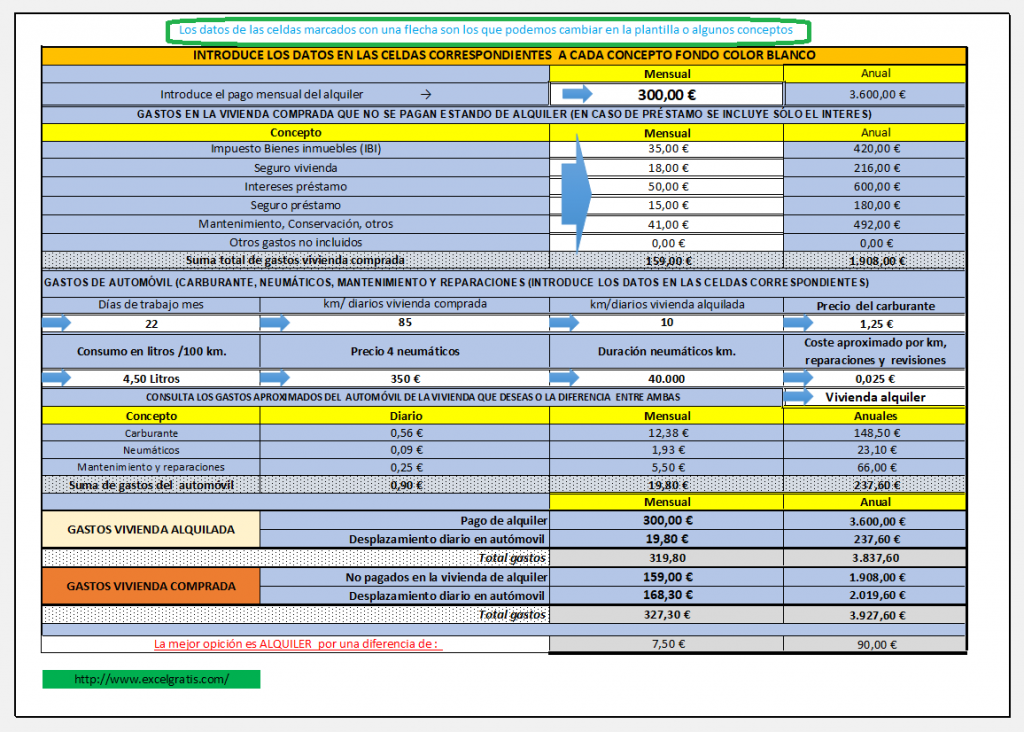The image size is (1024, 732).
Task: Open the 'Vivienda alquiler' selection cell
Action: click(875, 397)
